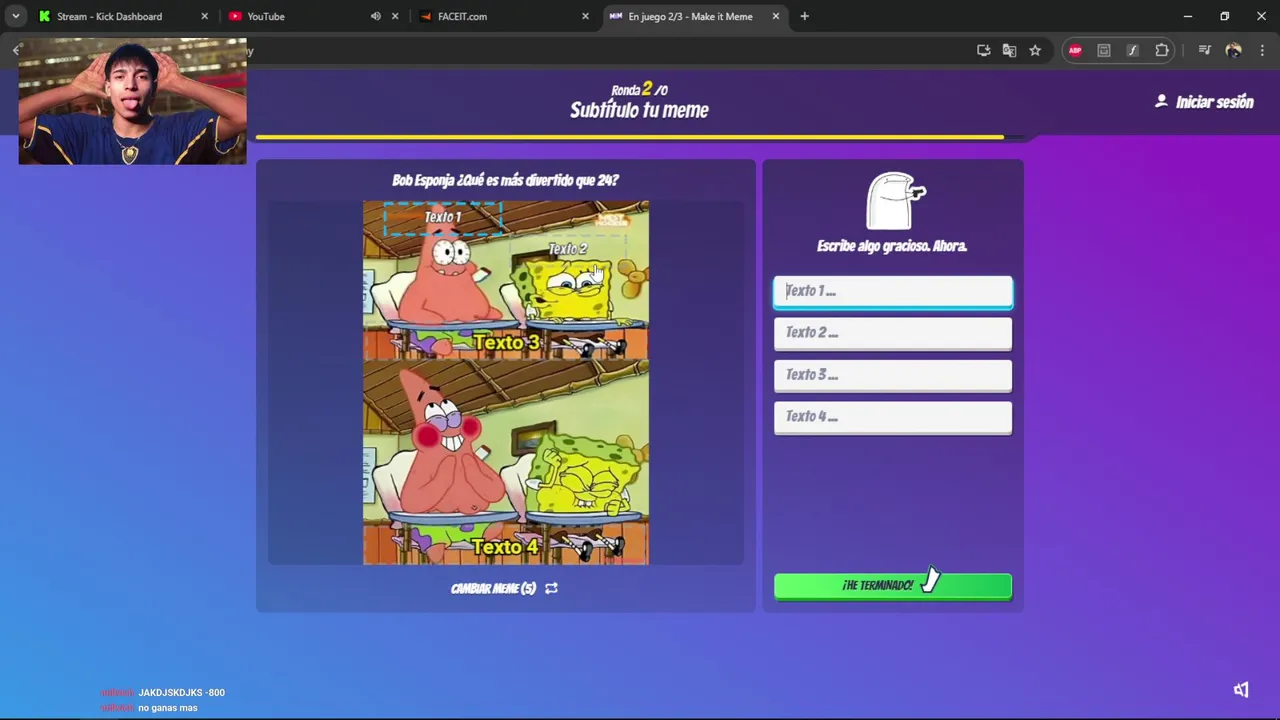Click the streamer webcam overlay
The width and height of the screenshot is (1280, 720).
point(132,102)
